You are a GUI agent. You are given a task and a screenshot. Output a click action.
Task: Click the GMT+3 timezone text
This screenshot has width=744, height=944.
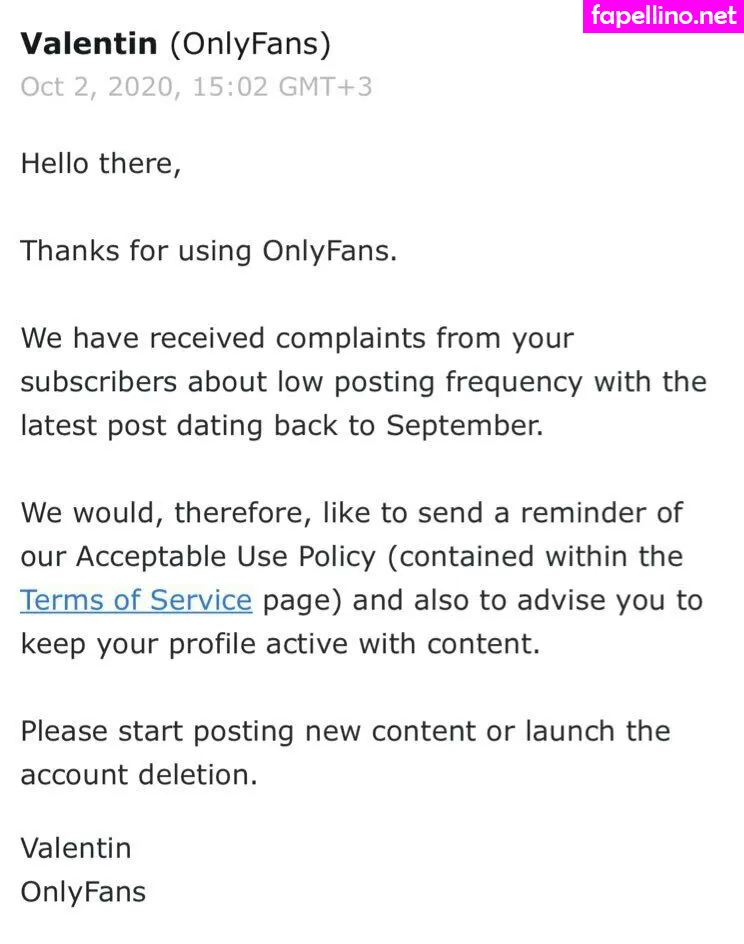coord(325,86)
